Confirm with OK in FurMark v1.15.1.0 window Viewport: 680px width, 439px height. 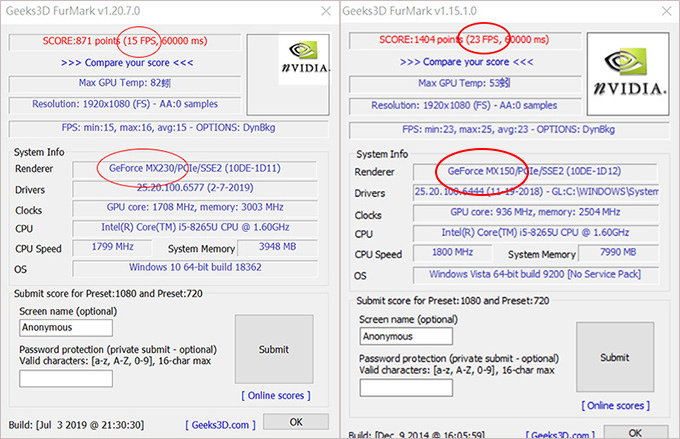[635, 432]
